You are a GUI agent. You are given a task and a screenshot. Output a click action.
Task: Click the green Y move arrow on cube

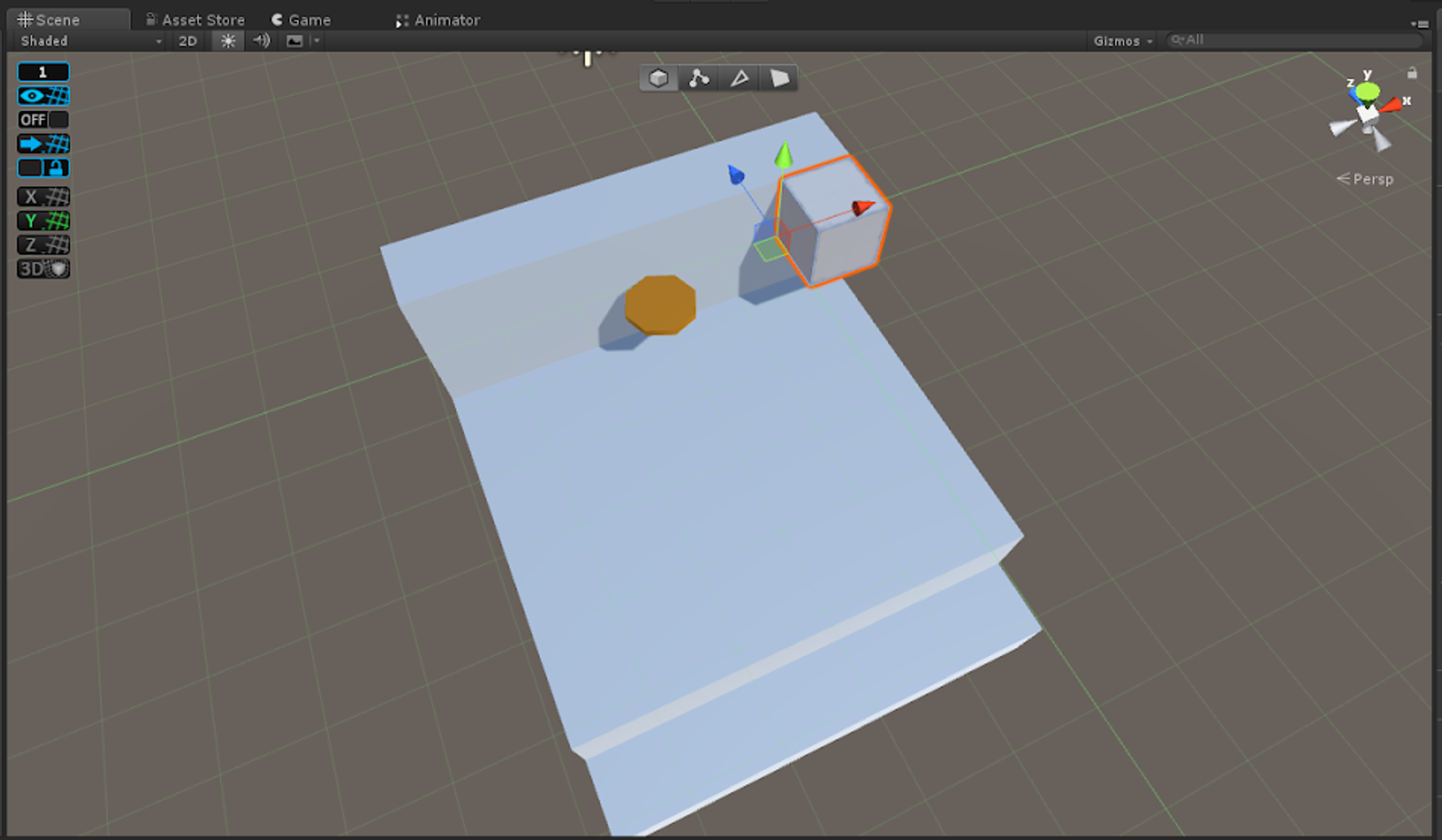pos(783,155)
